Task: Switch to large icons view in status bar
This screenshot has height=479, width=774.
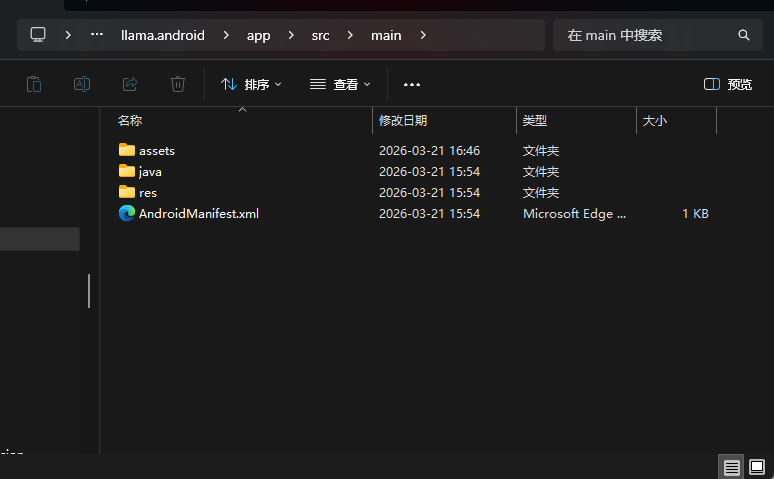Action: tap(757, 467)
